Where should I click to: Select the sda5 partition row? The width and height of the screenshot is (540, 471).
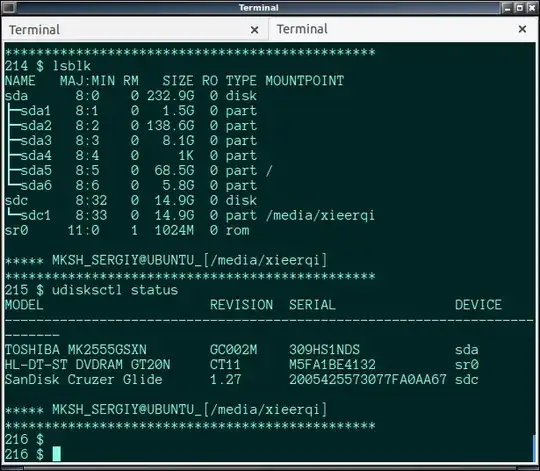coord(138,170)
